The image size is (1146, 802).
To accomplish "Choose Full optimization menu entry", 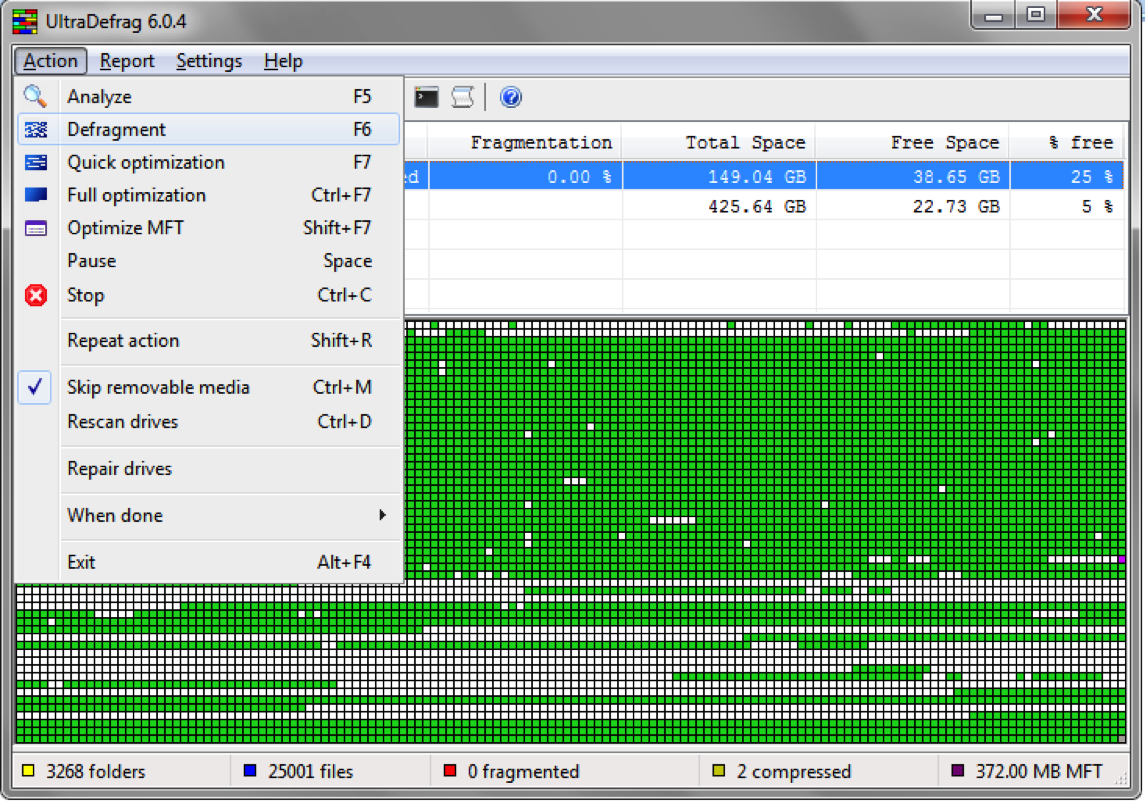I will [x=208, y=195].
